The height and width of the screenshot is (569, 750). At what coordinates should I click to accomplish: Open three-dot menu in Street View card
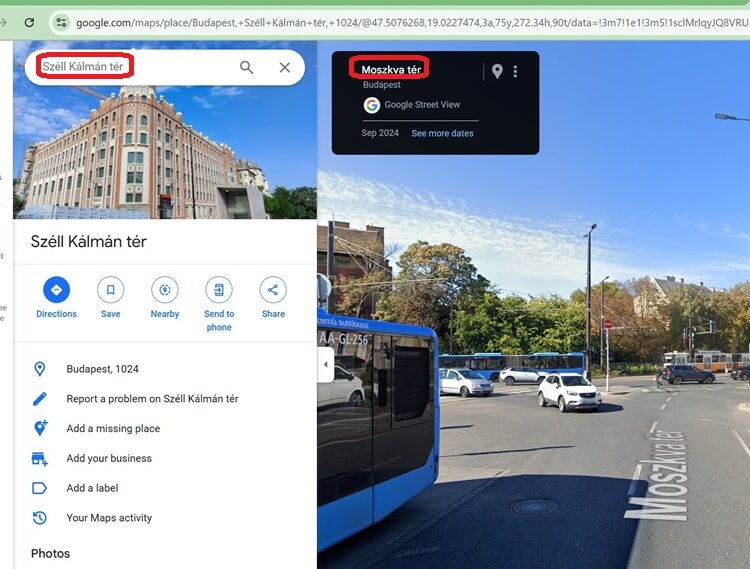[x=516, y=71]
